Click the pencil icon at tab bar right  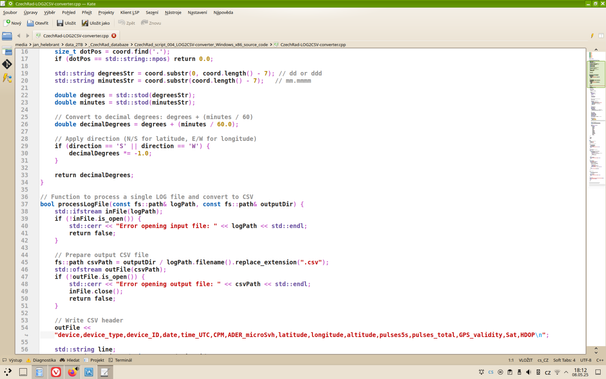(x=592, y=36)
